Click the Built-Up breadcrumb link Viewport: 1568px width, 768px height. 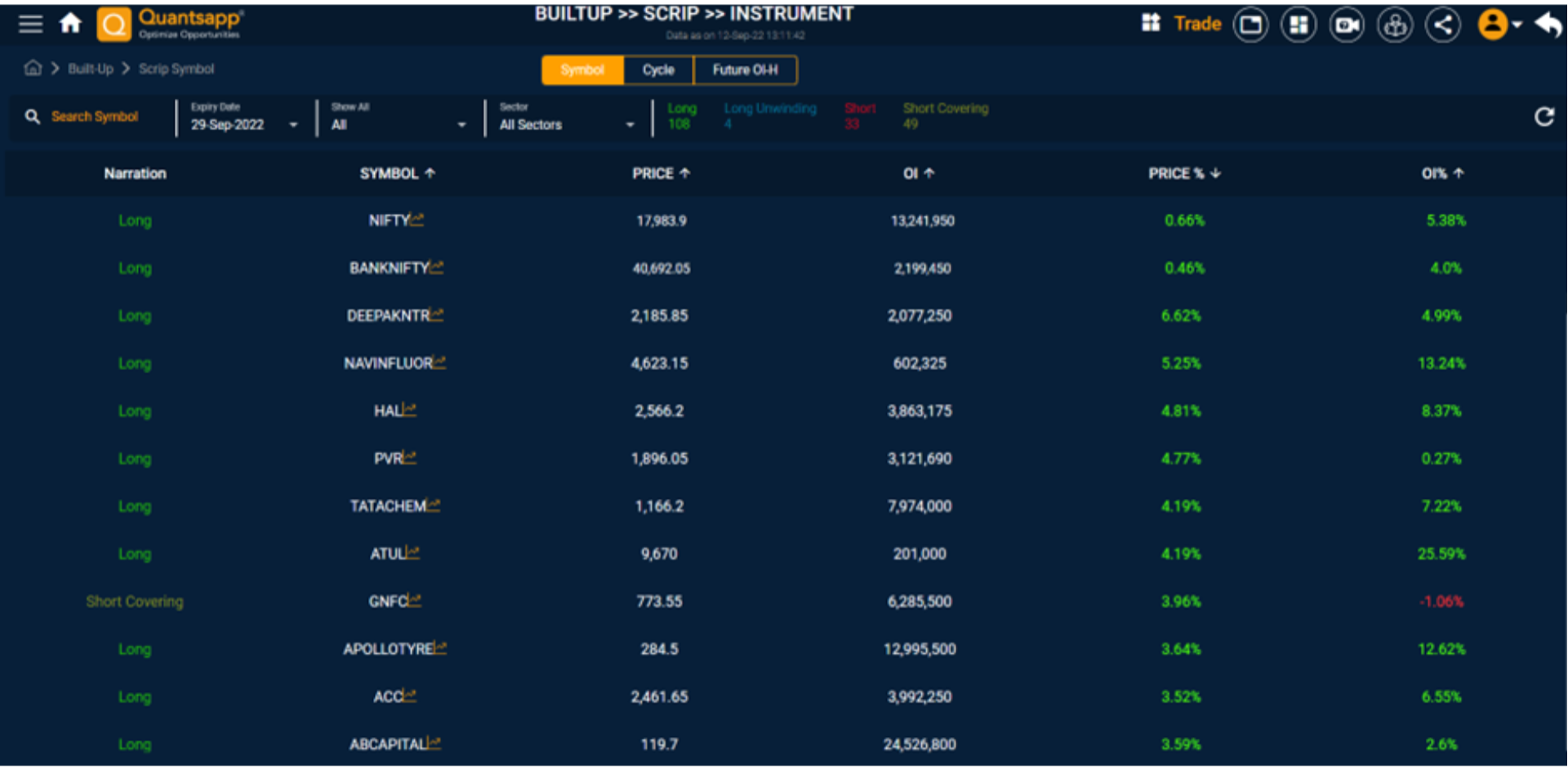pyautogui.click(x=90, y=69)
